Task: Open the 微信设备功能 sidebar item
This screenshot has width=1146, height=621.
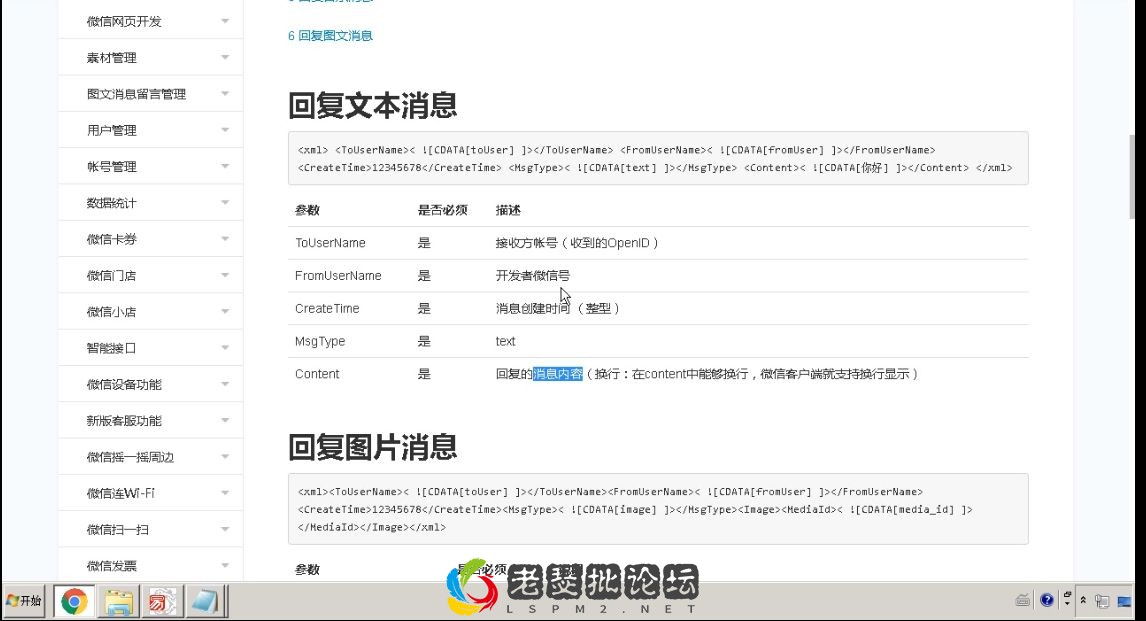Action: click(151, 384)
